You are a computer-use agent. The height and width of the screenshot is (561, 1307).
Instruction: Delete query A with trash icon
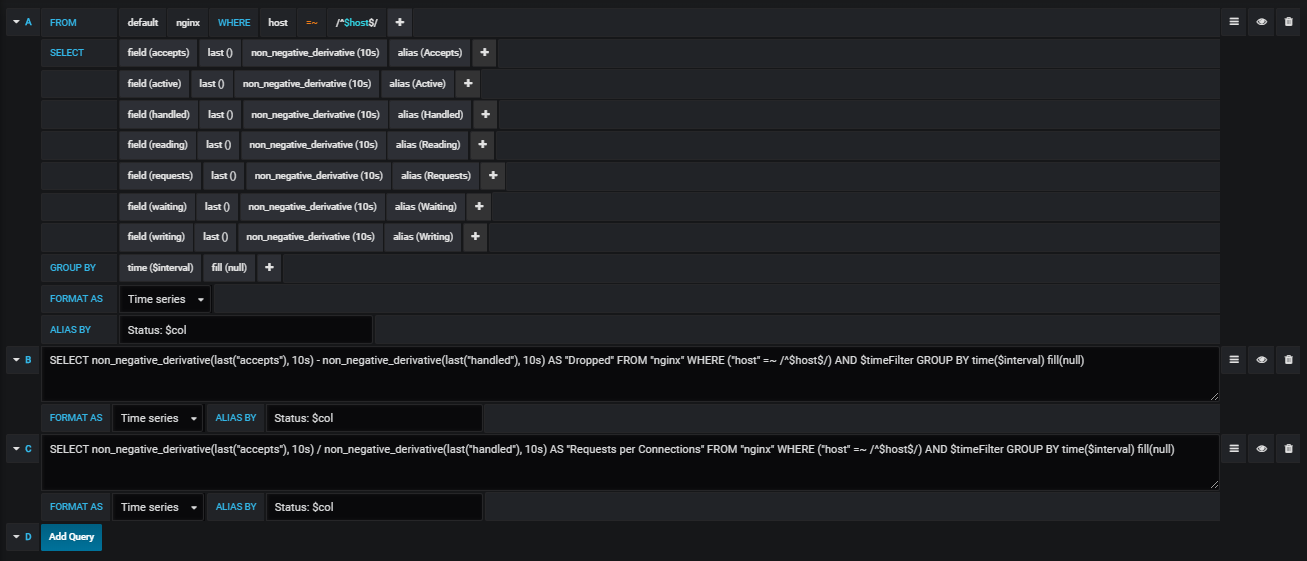(x=1288, y=22)
